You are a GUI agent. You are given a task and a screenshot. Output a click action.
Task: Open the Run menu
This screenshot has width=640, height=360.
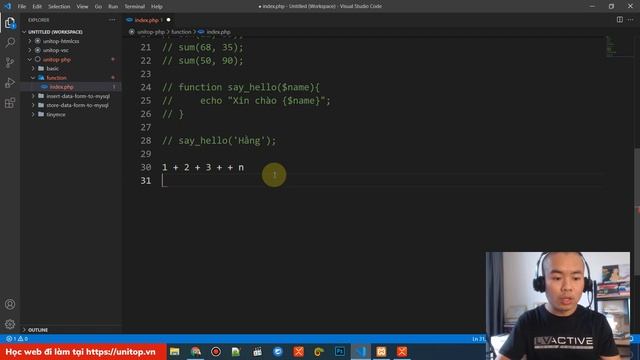point(113,7)
